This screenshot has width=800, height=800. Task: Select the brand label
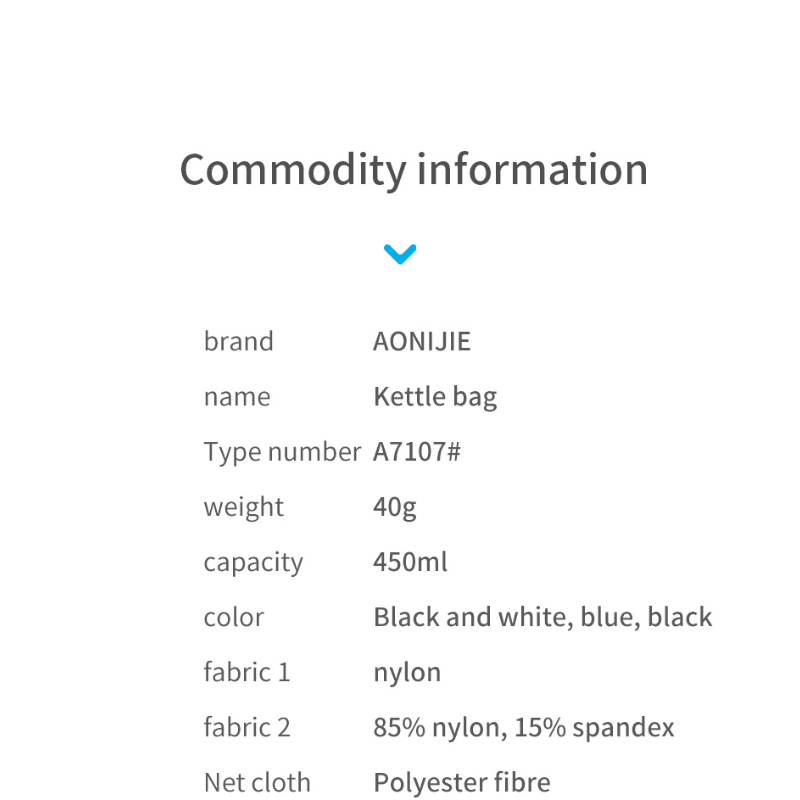(x=238, y=341)
